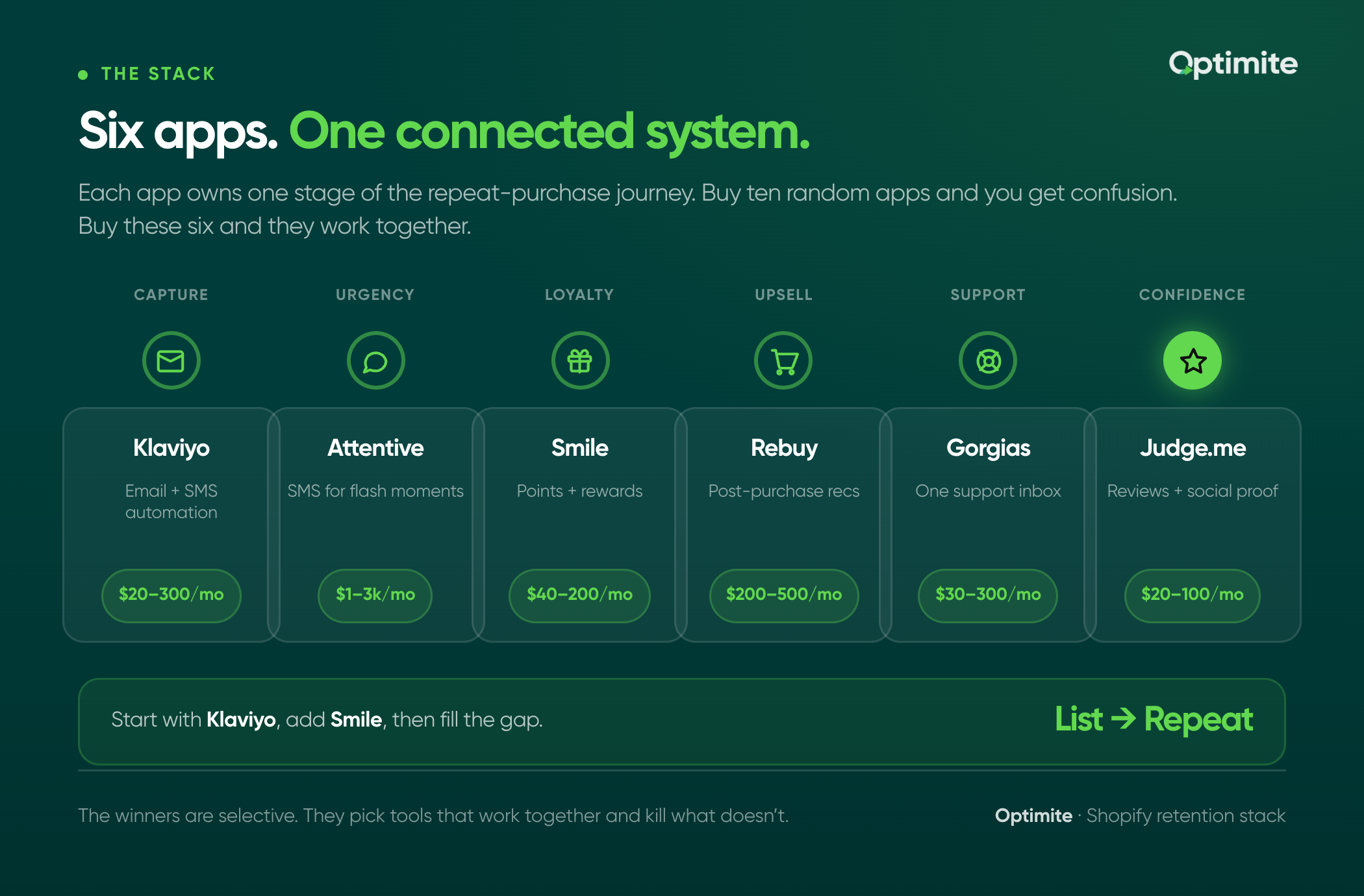Open the Gorgias card title
Viewport: 1364px width, 896px height.
click(x=988, y=448)
